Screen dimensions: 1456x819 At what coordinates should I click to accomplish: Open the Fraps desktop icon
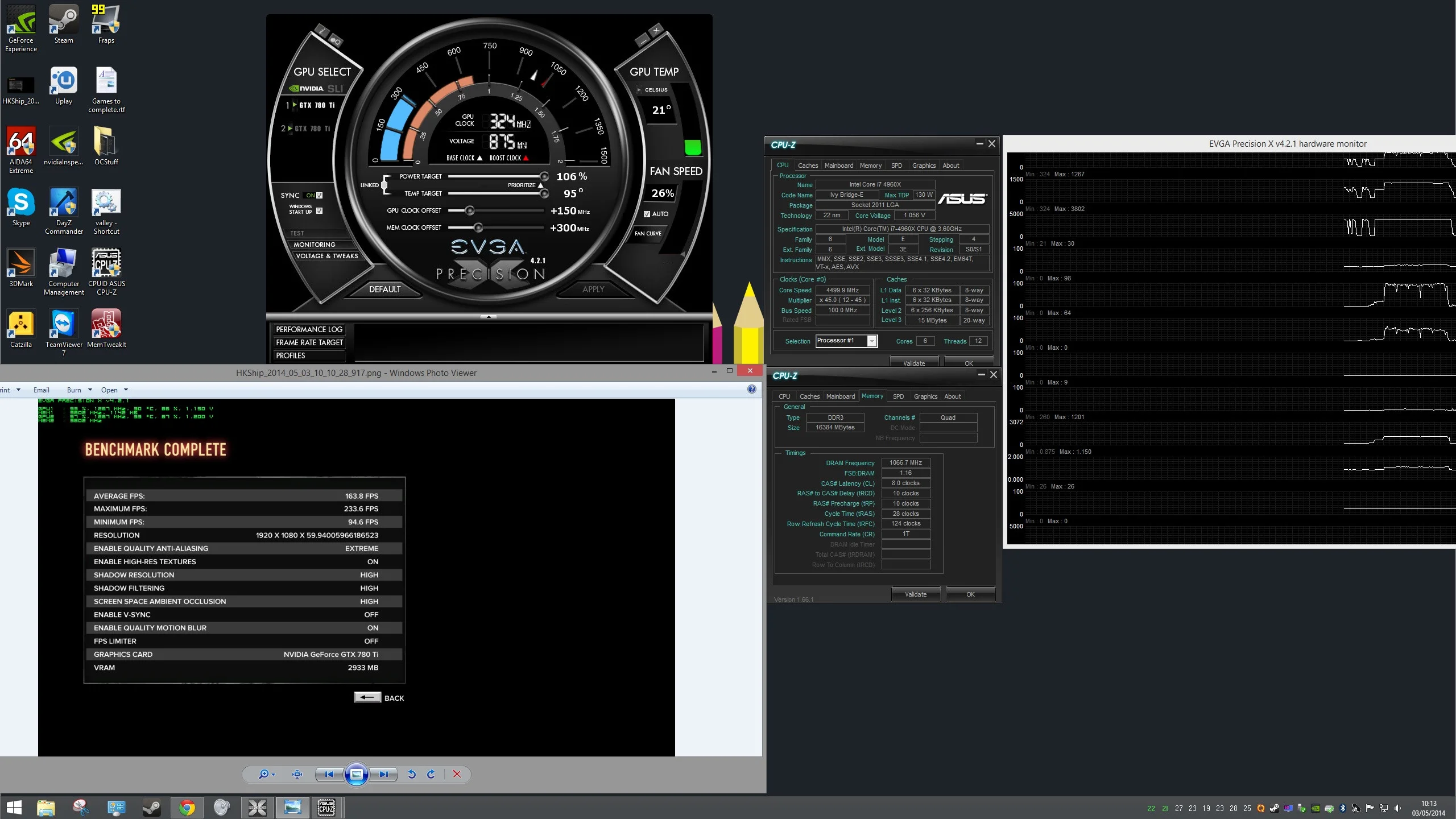tap(106, 25)
